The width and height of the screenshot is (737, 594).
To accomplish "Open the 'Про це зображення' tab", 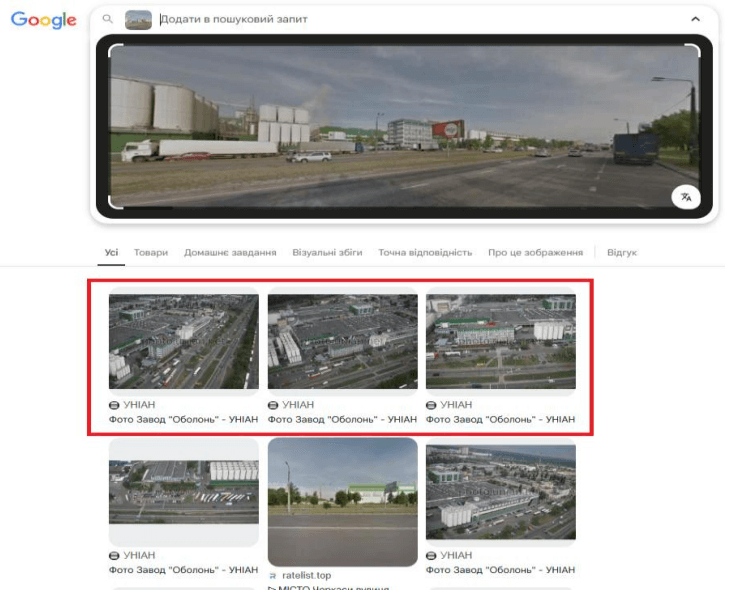I will (x=535, y=252).
